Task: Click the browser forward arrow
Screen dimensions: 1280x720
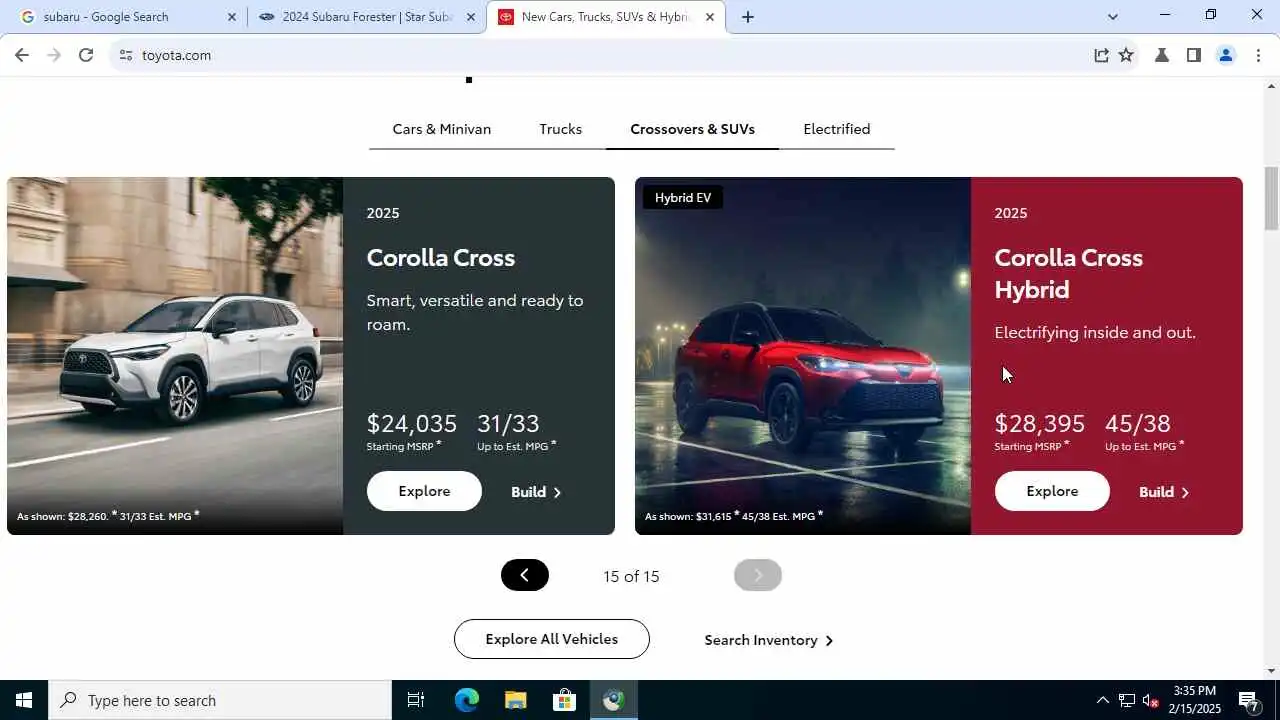Action: [x=54, y=55]
